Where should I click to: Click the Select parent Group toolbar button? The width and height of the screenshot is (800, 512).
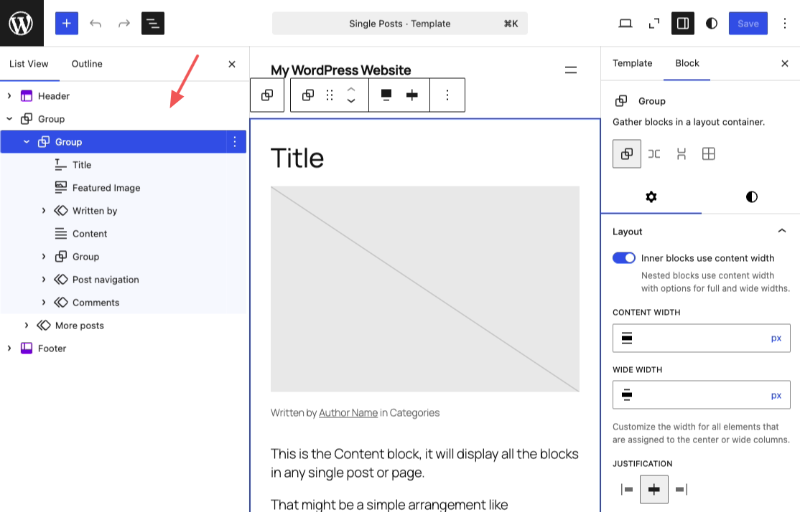(267, 95)
